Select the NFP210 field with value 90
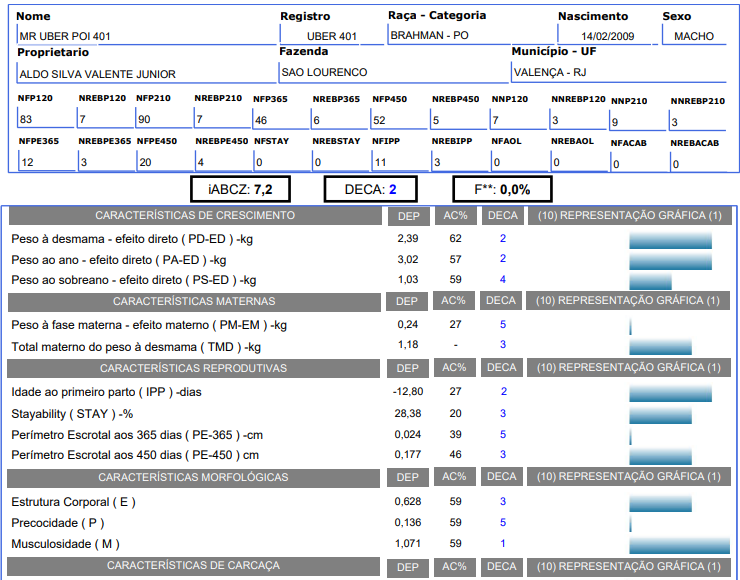 tap(163, 120)
